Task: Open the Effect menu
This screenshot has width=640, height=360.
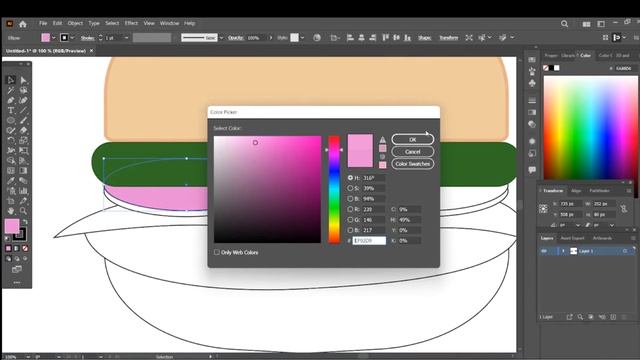Action: coord(131,23)
